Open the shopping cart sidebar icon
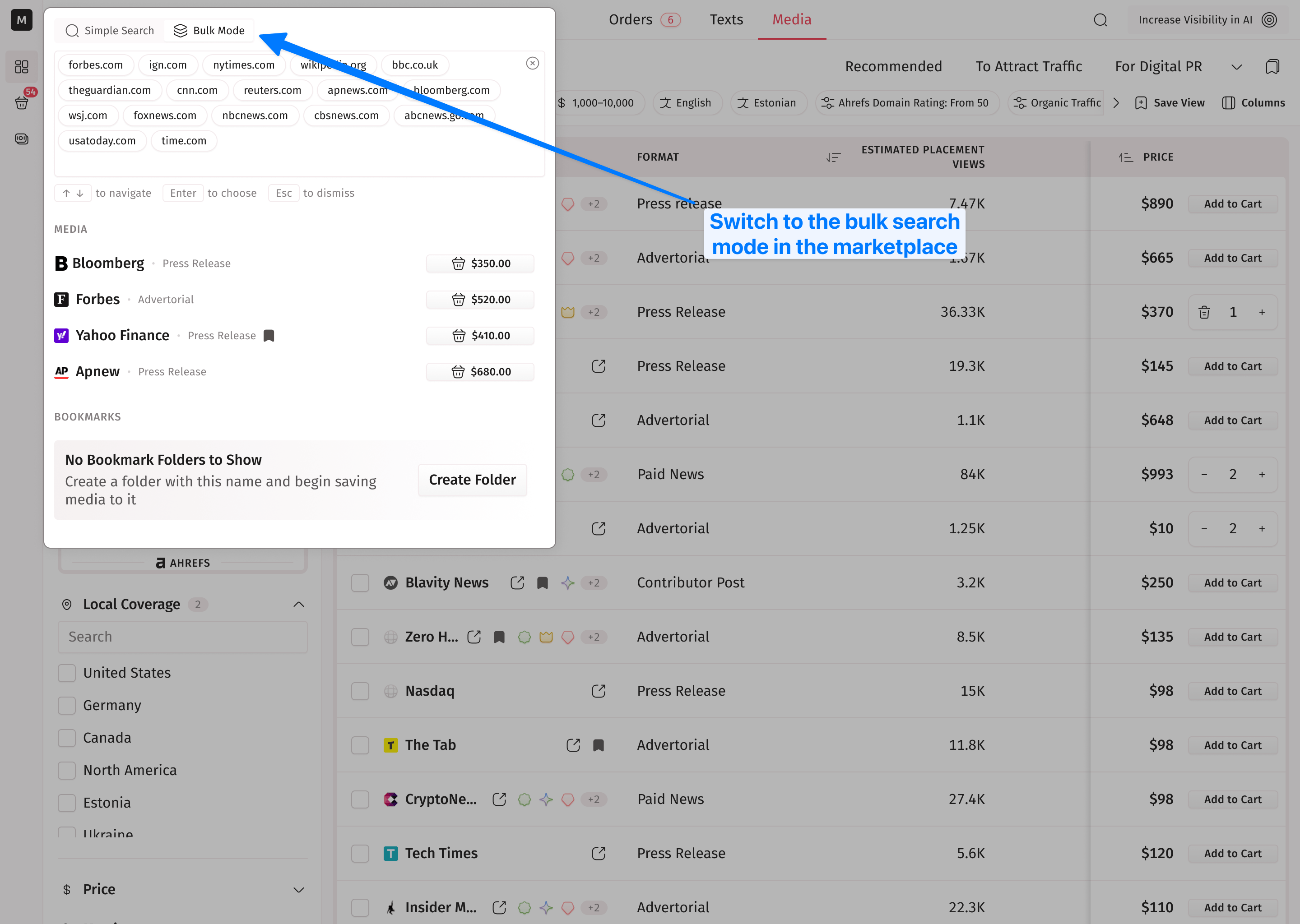Image resolution: width=1300 pixels, height=924 pixels. 22,103
